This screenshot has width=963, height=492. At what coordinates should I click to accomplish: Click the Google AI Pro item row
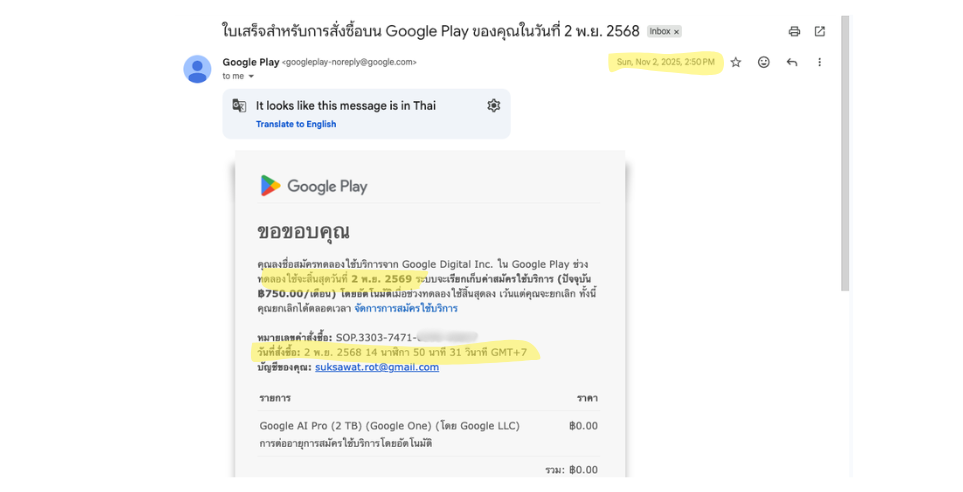429,434
